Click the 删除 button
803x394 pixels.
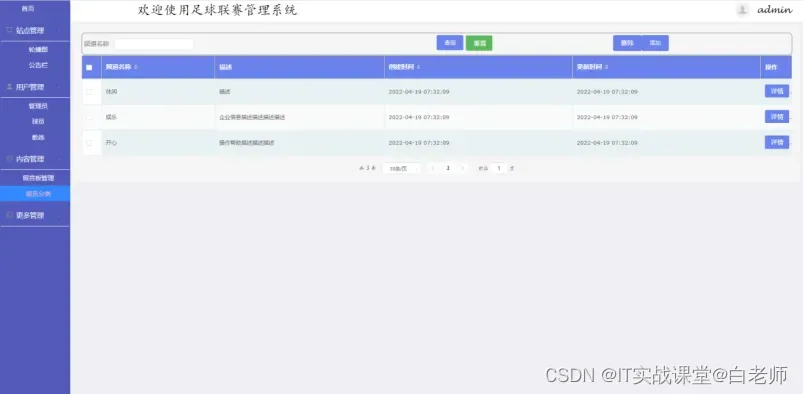pyautogui.click(x=627, y=43)
